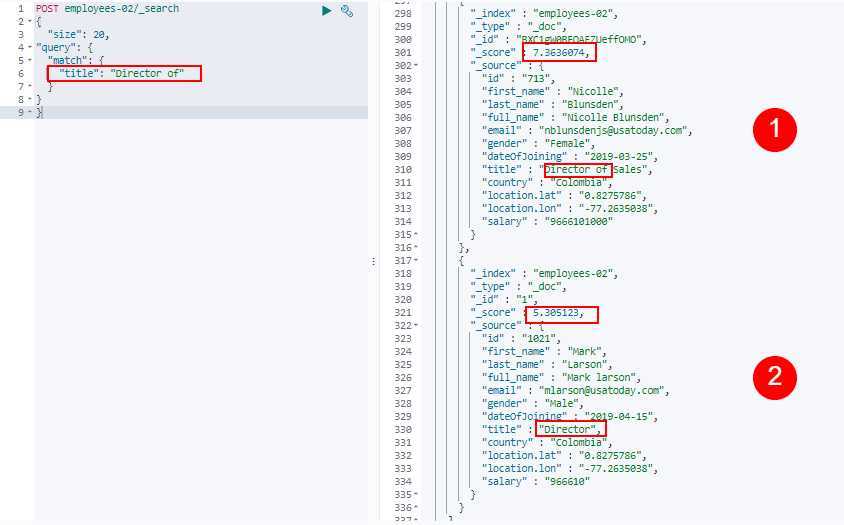The image size is (844, 525).
Task: Click "first_name" : "Nicolle" in the output
Action: (x=550, y=92)
